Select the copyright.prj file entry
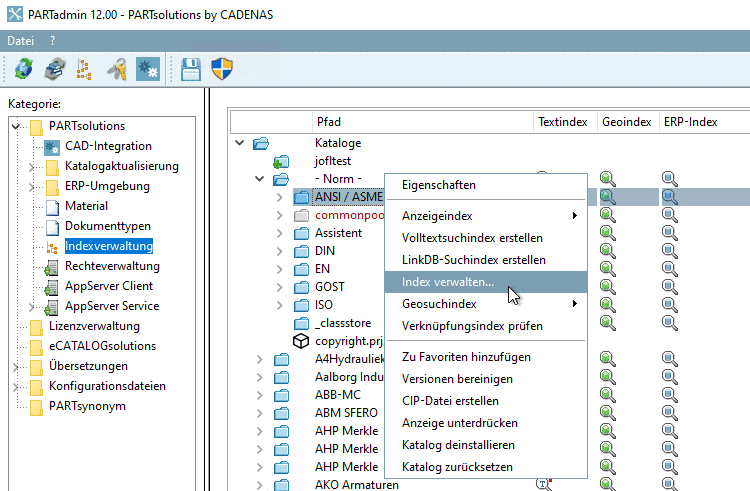Viewport: 750px width, 491px height. point(348,341)
